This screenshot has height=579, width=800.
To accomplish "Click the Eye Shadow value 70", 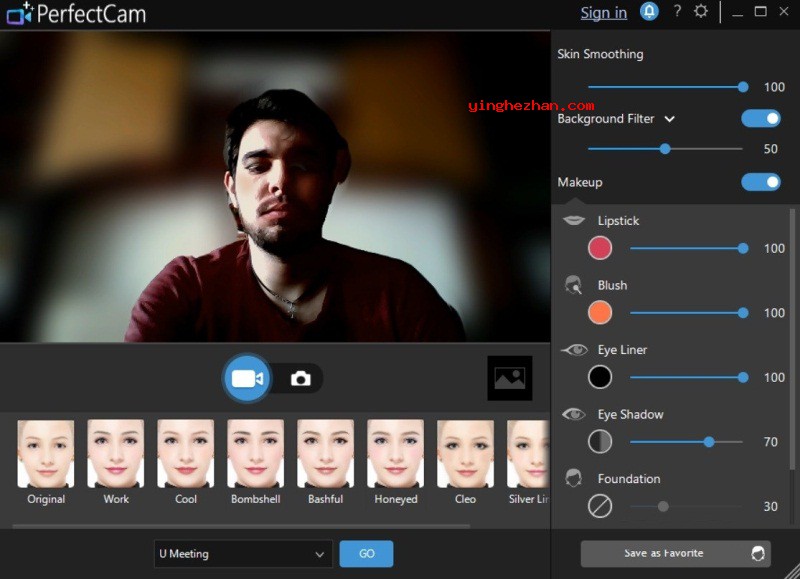I will tap(770, 442).
